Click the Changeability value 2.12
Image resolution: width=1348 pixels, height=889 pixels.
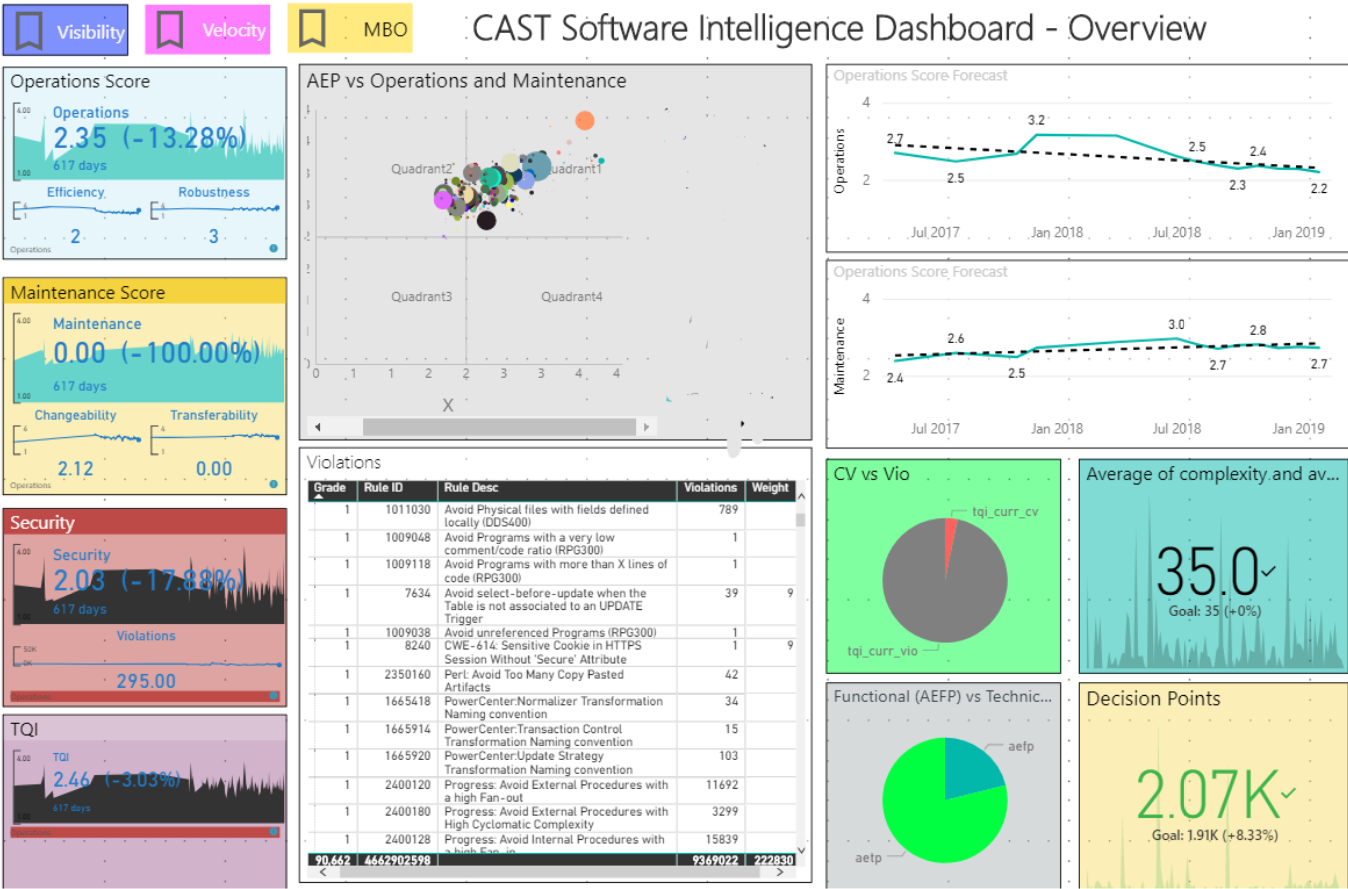tap(75, 468)
